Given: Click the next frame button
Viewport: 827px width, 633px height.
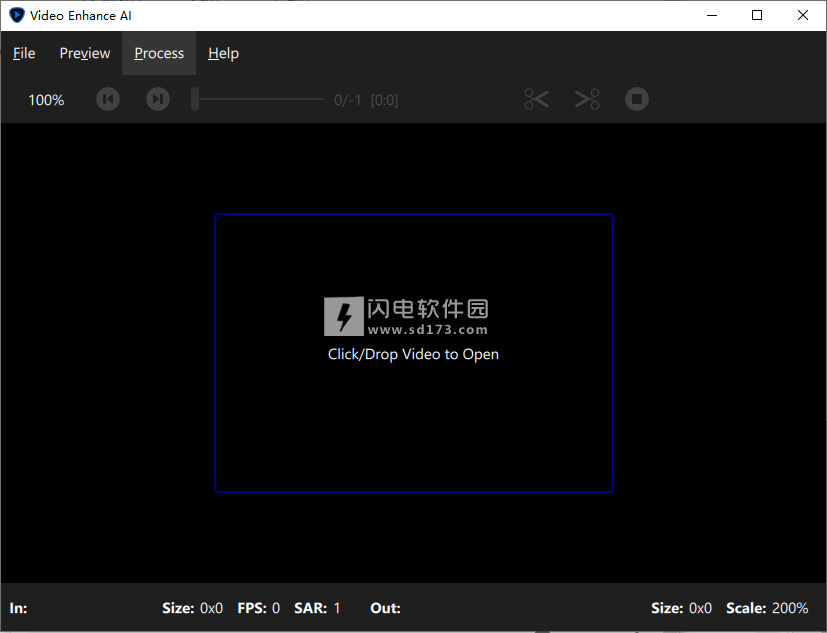Looking at the screenshot, I should [158, 99].
